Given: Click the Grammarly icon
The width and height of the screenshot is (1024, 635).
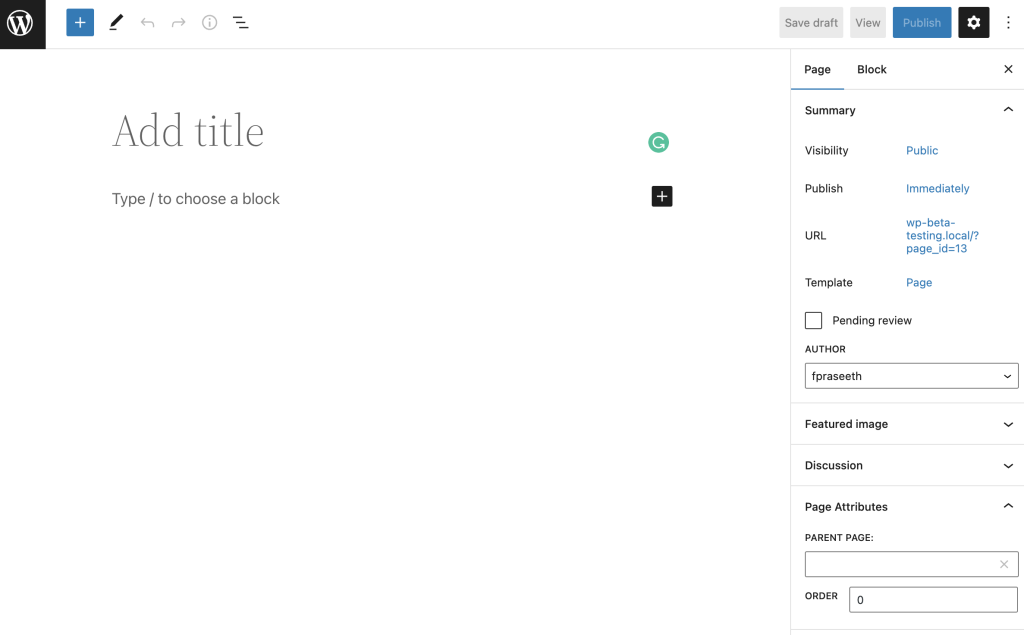Looking at the screenshot, I should coord(658,142).
